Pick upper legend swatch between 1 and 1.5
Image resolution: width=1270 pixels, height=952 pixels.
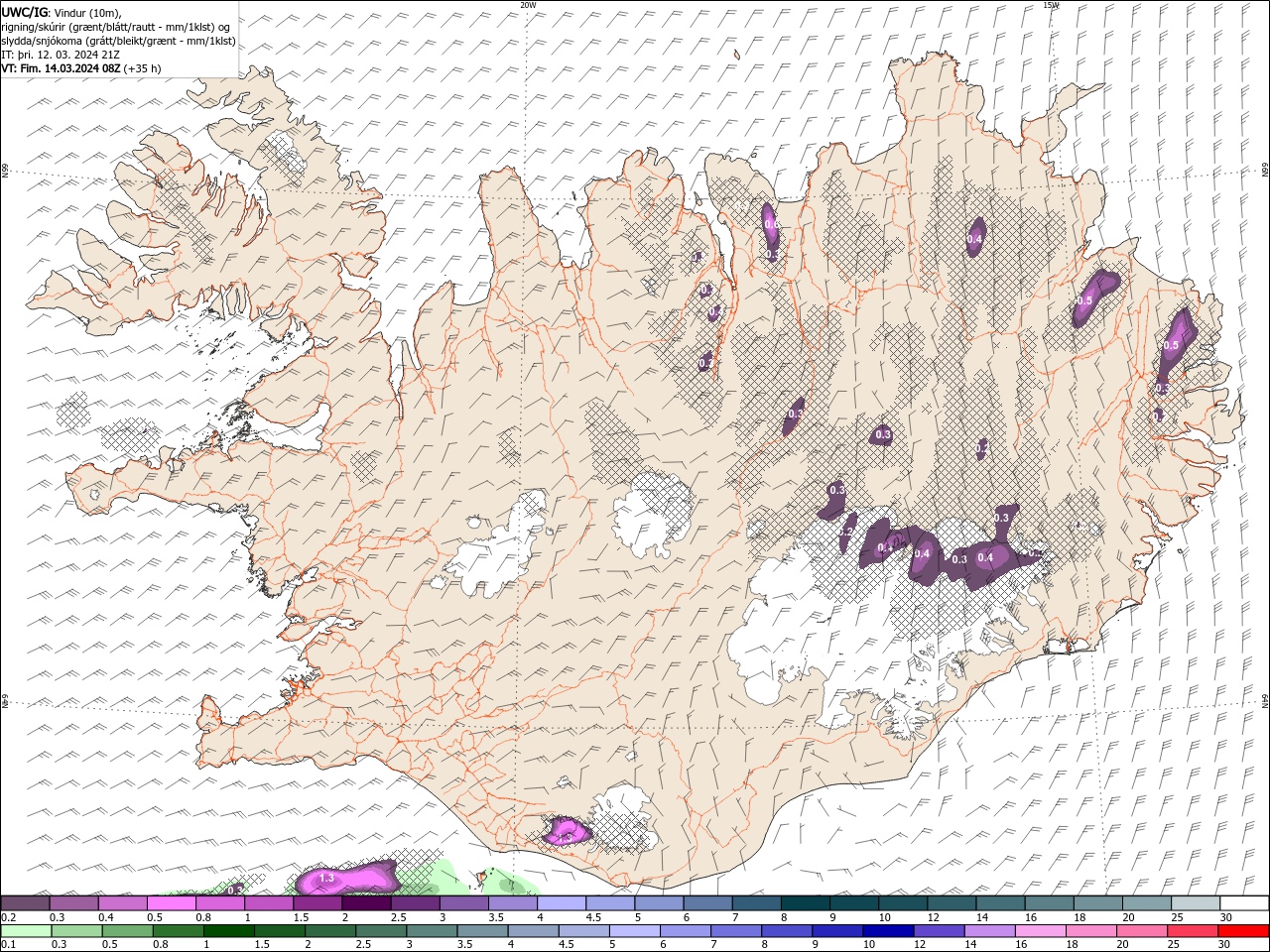click(x=269, y=903)
